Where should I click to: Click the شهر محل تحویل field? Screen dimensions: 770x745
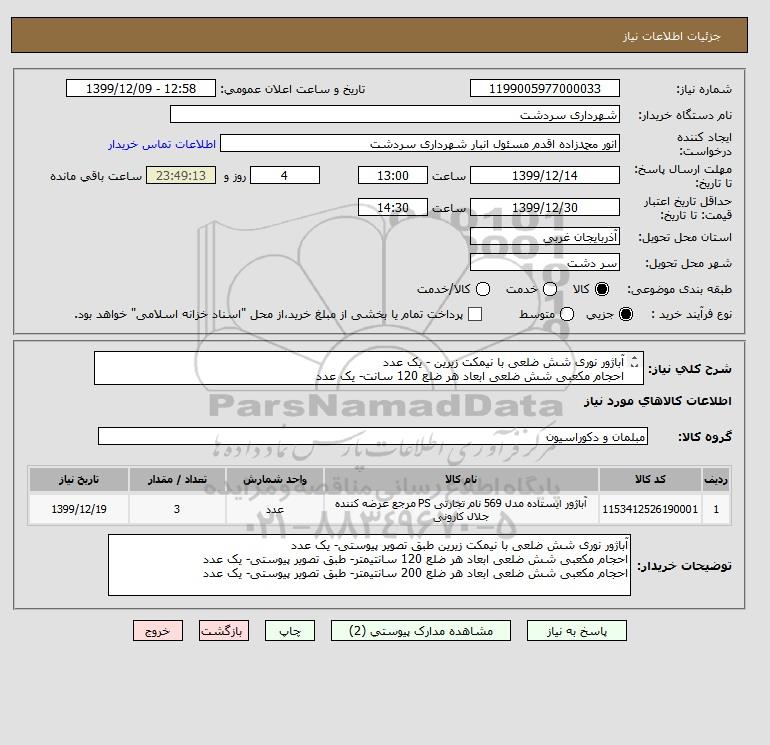[545, 262]
